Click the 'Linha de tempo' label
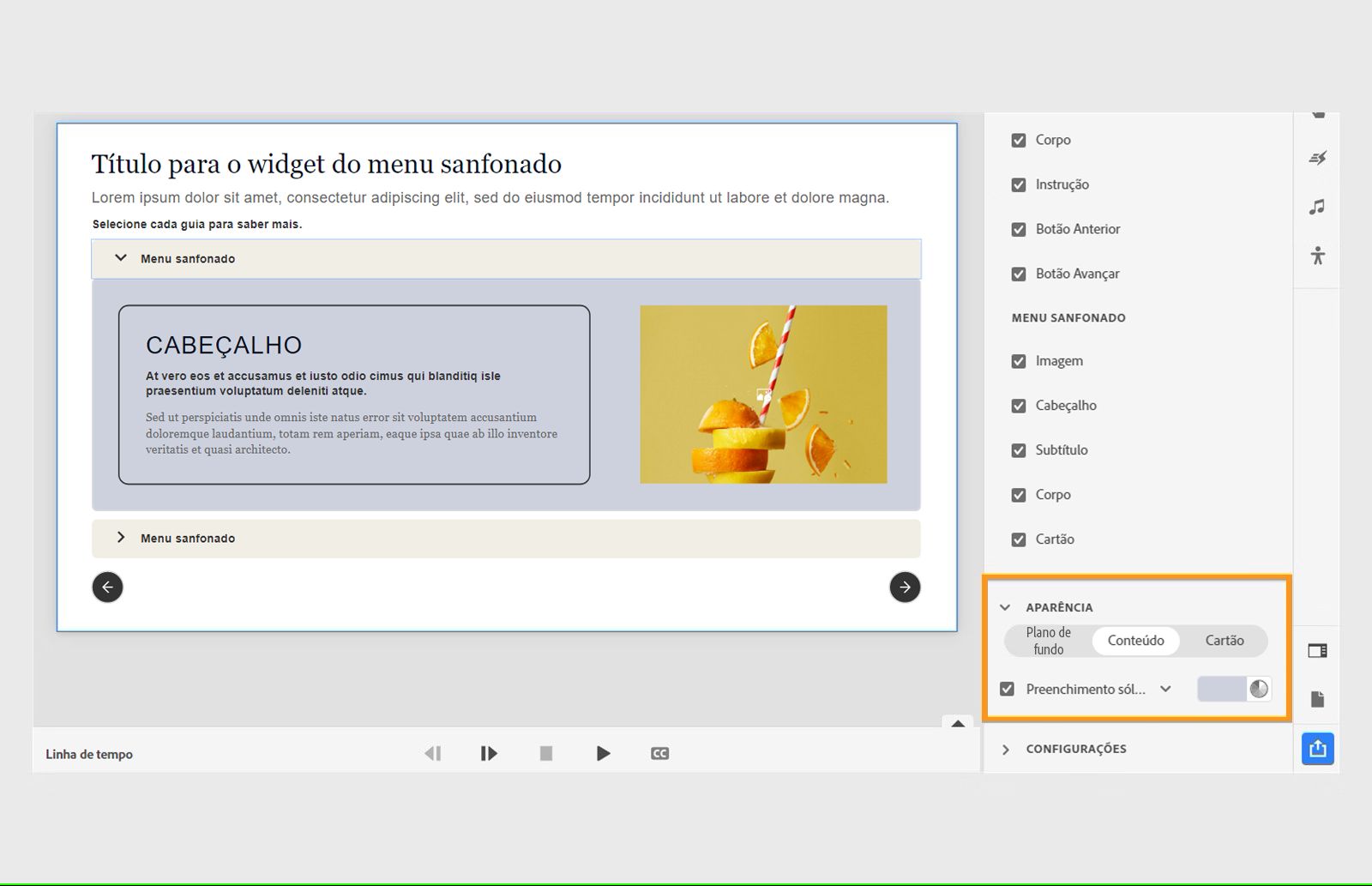This screenshot has width=1372, height=886. click(89, 755)
